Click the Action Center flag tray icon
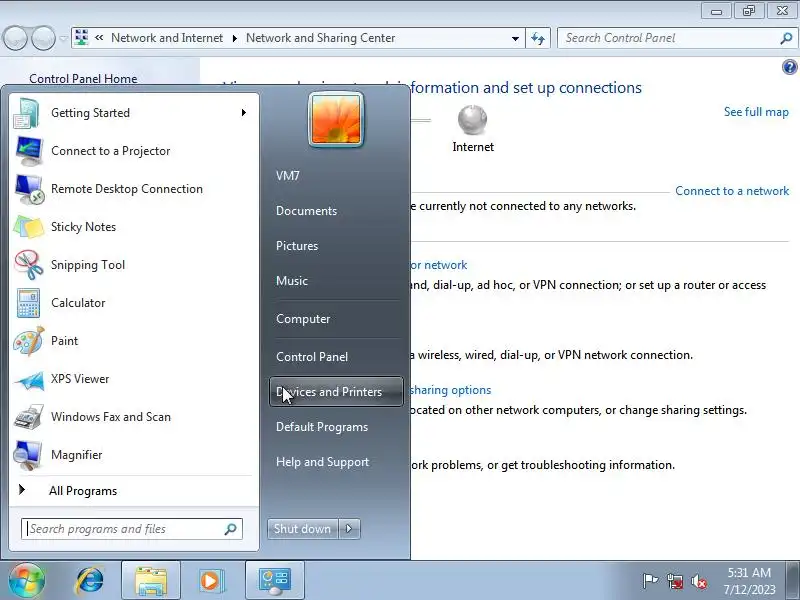Image resolution: width=800 pixels, height=600 pixels. [649, 581]
